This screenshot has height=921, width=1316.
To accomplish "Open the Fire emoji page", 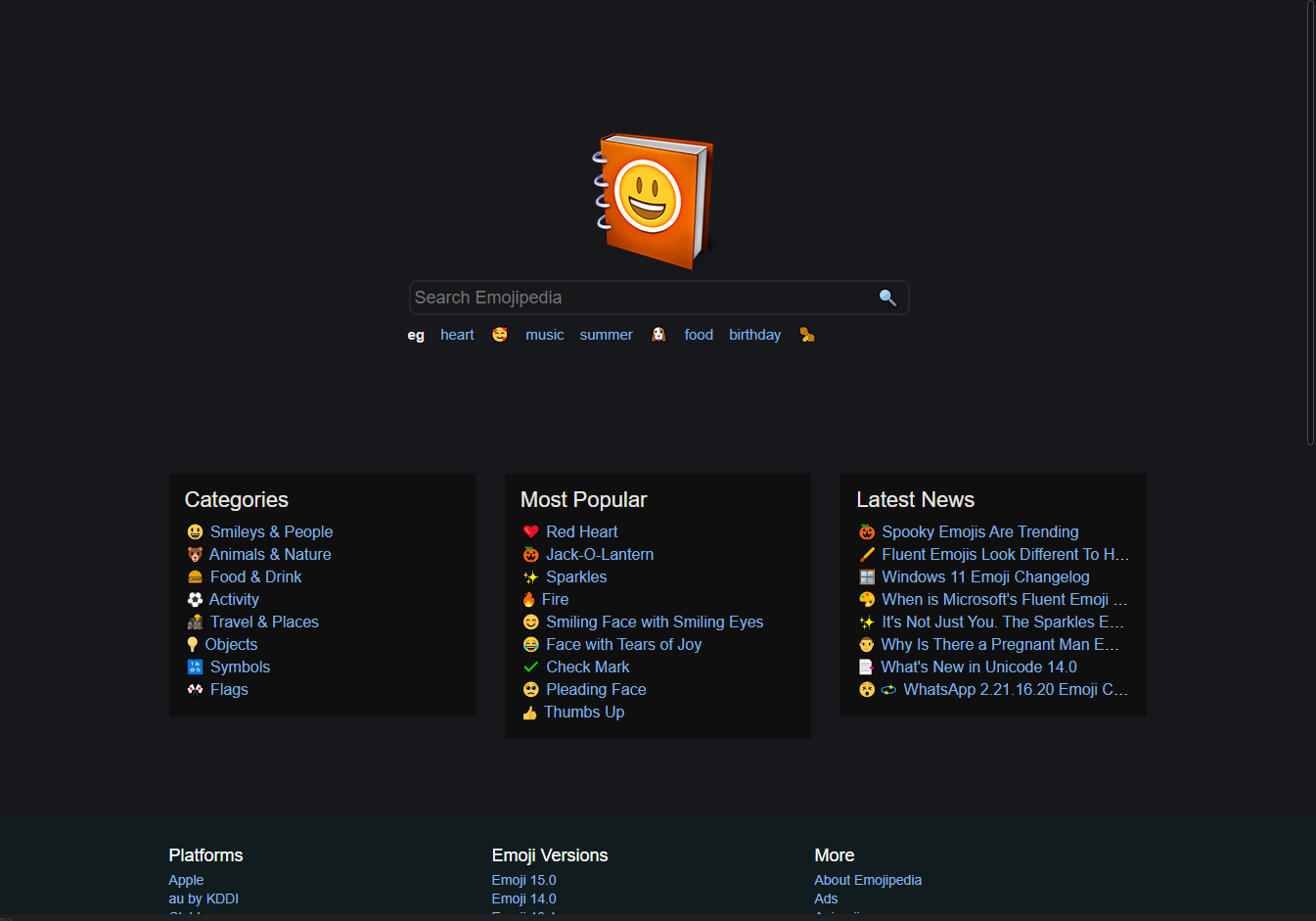I will 555,600.
